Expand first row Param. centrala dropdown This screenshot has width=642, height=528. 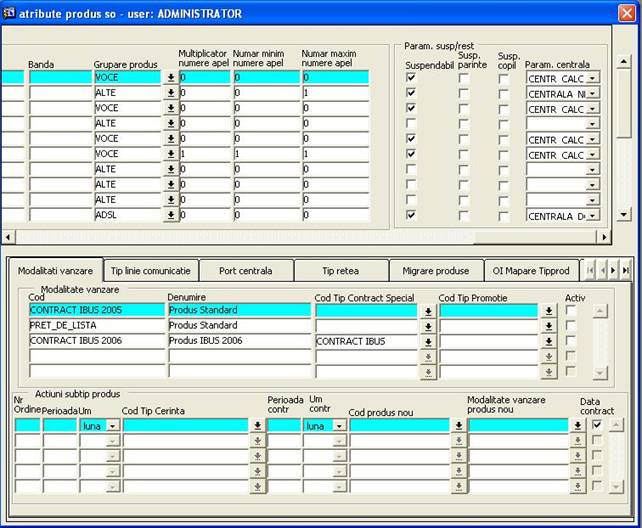(x=592, y=77)
